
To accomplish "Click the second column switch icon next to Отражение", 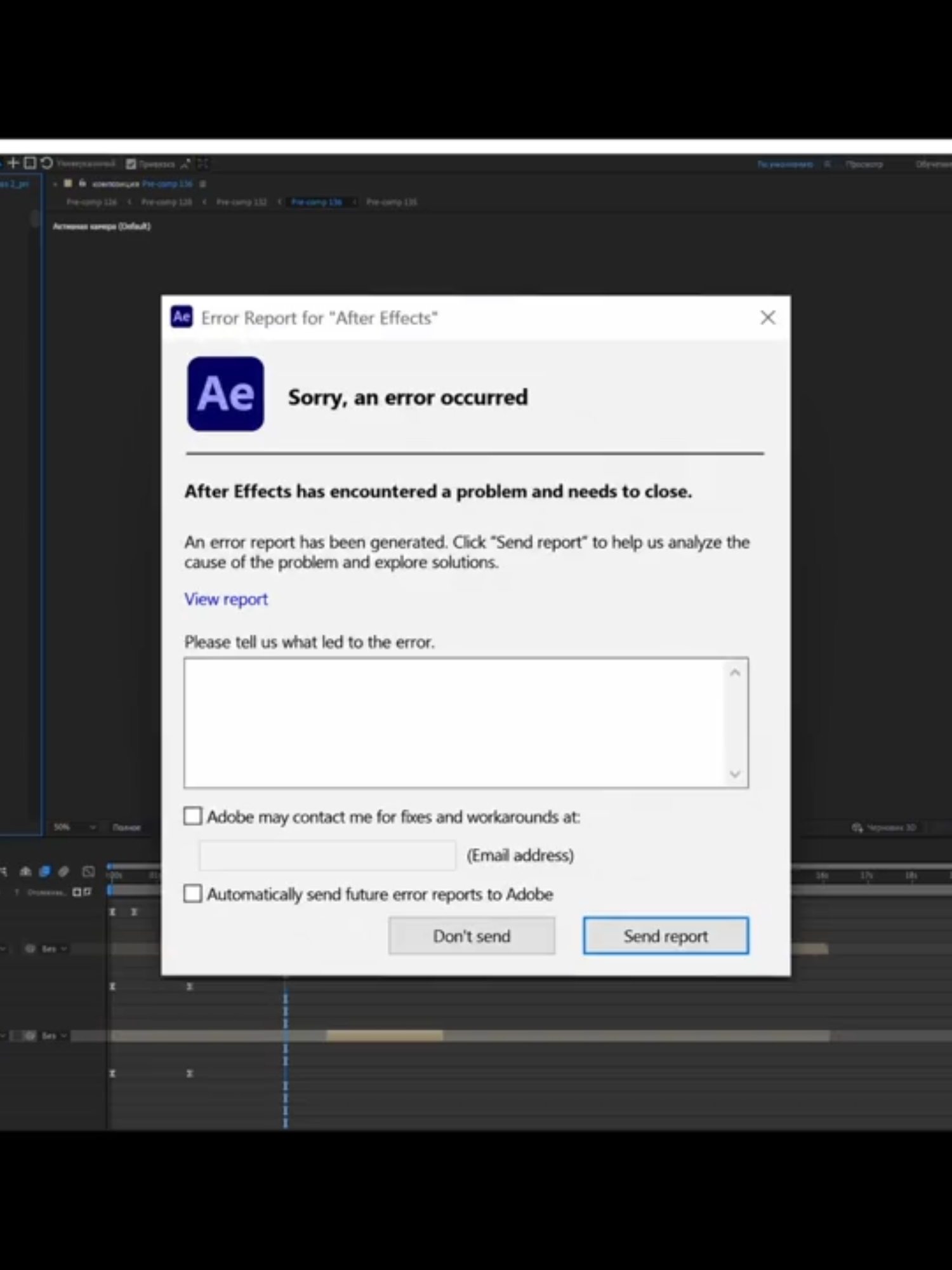I will 88,892.
